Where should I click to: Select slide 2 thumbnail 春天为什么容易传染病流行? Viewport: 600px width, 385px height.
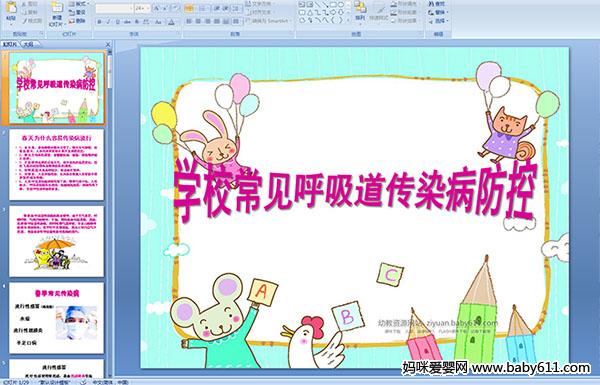pyautogui.click(x=57, y=164)
